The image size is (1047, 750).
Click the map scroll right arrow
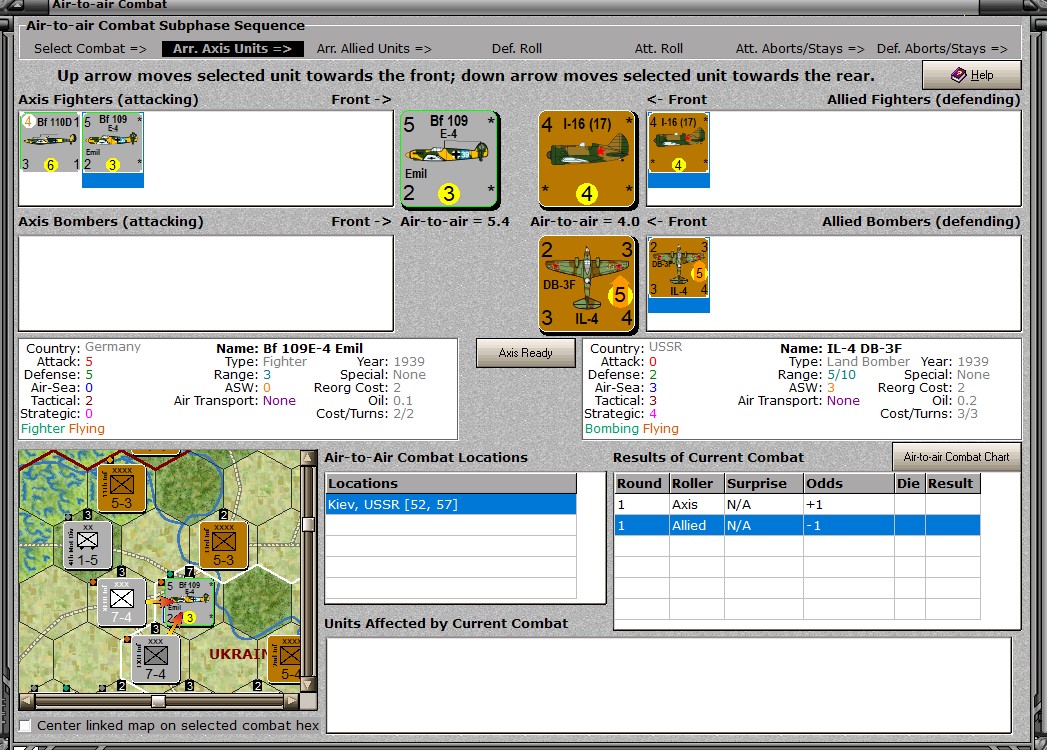291,701
